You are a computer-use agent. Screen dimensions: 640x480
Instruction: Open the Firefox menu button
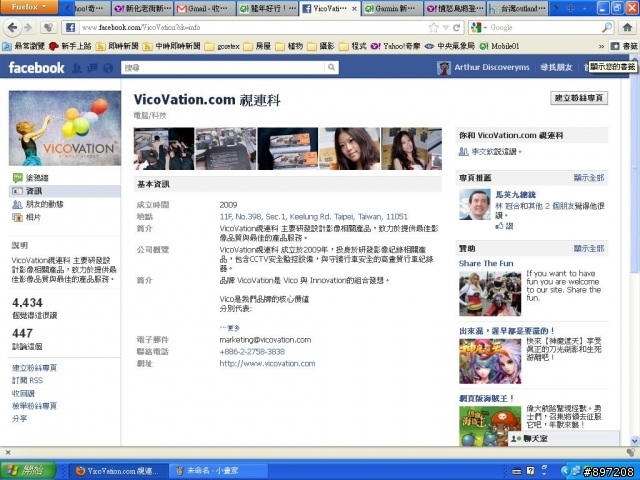(29, 7)
